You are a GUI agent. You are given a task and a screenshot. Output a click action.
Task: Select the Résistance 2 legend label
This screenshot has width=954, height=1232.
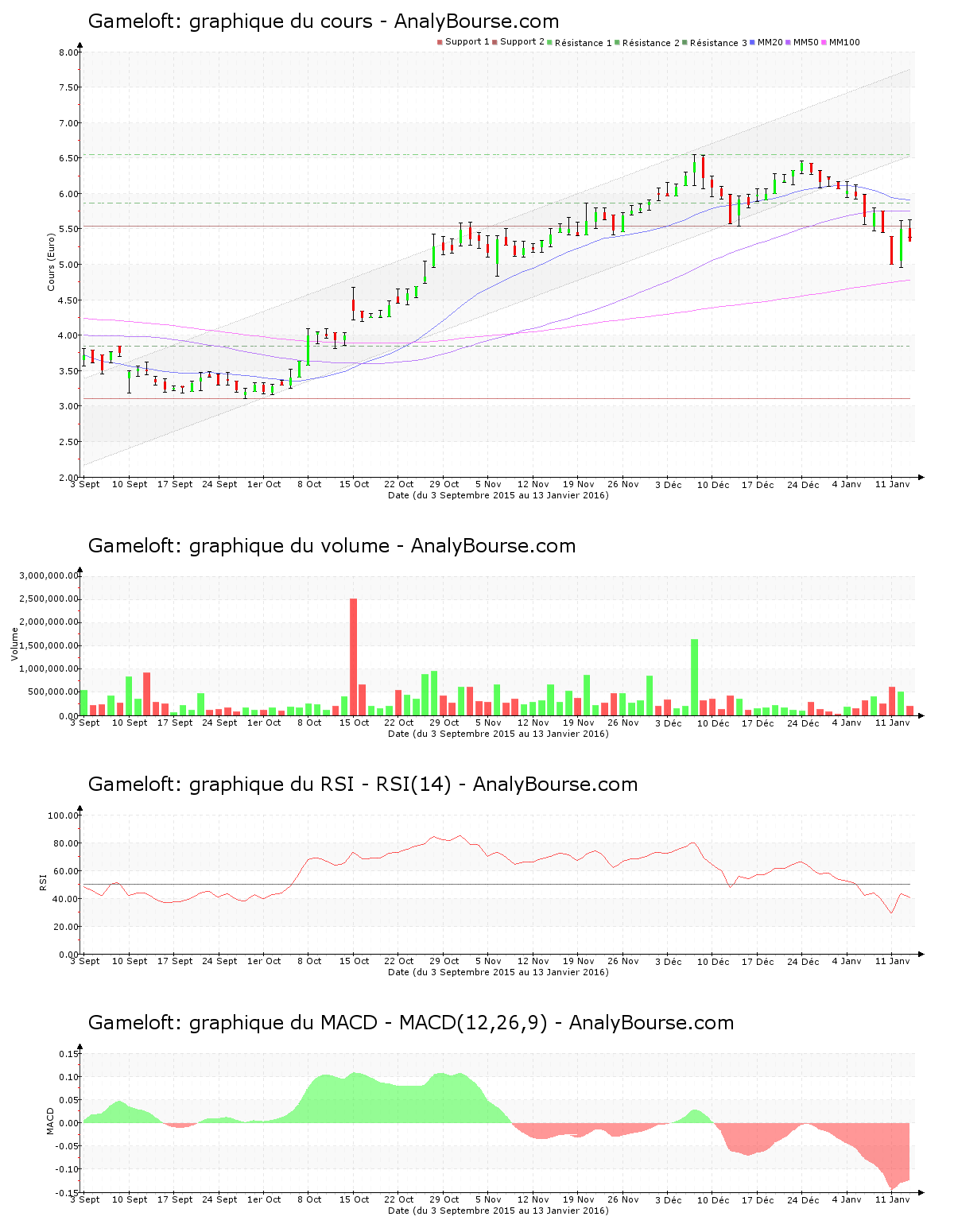click(651, 42)
